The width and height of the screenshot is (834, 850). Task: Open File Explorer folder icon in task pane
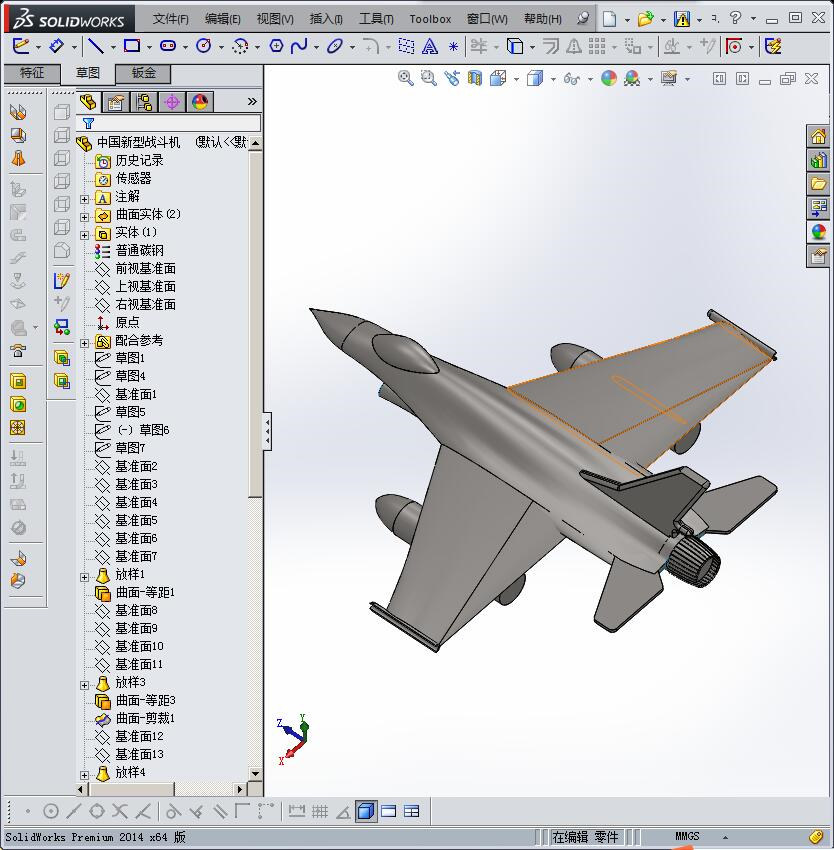818,183
